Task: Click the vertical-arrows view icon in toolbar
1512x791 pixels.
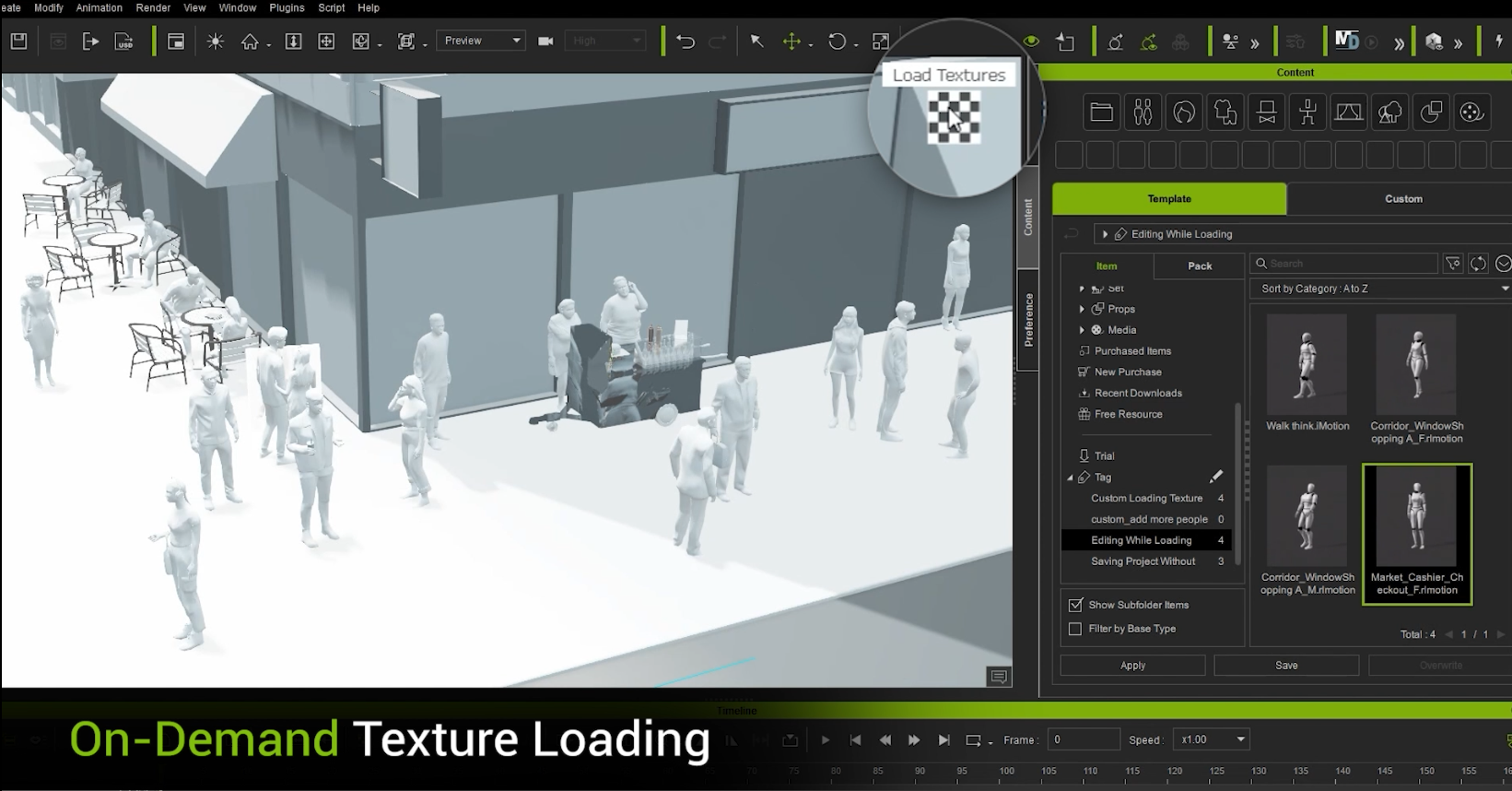Action: pyautogui.click(x=293, y=41)
